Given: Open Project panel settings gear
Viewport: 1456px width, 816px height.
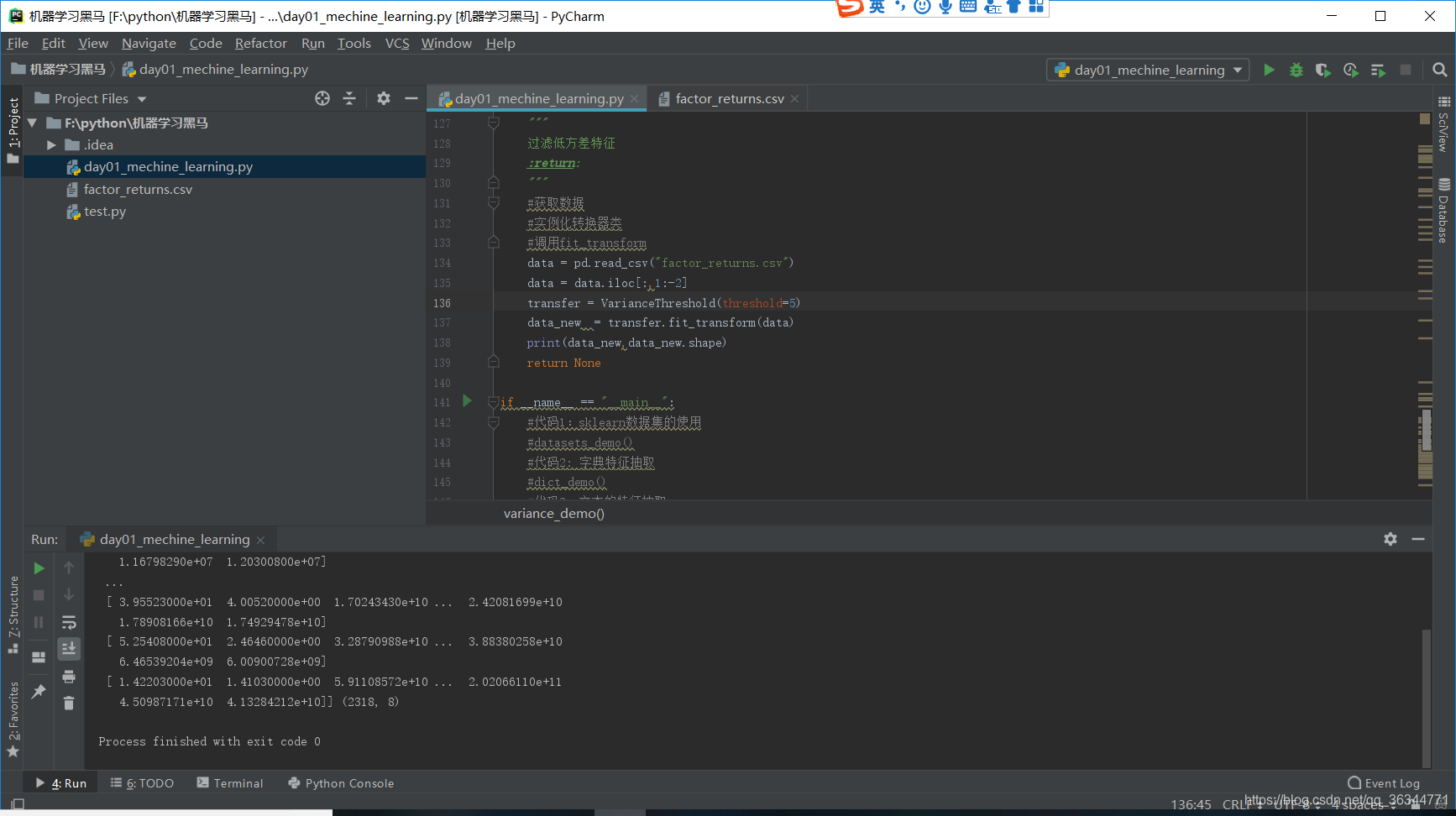Looking at the screenshot, I should [x=384, y=98].
